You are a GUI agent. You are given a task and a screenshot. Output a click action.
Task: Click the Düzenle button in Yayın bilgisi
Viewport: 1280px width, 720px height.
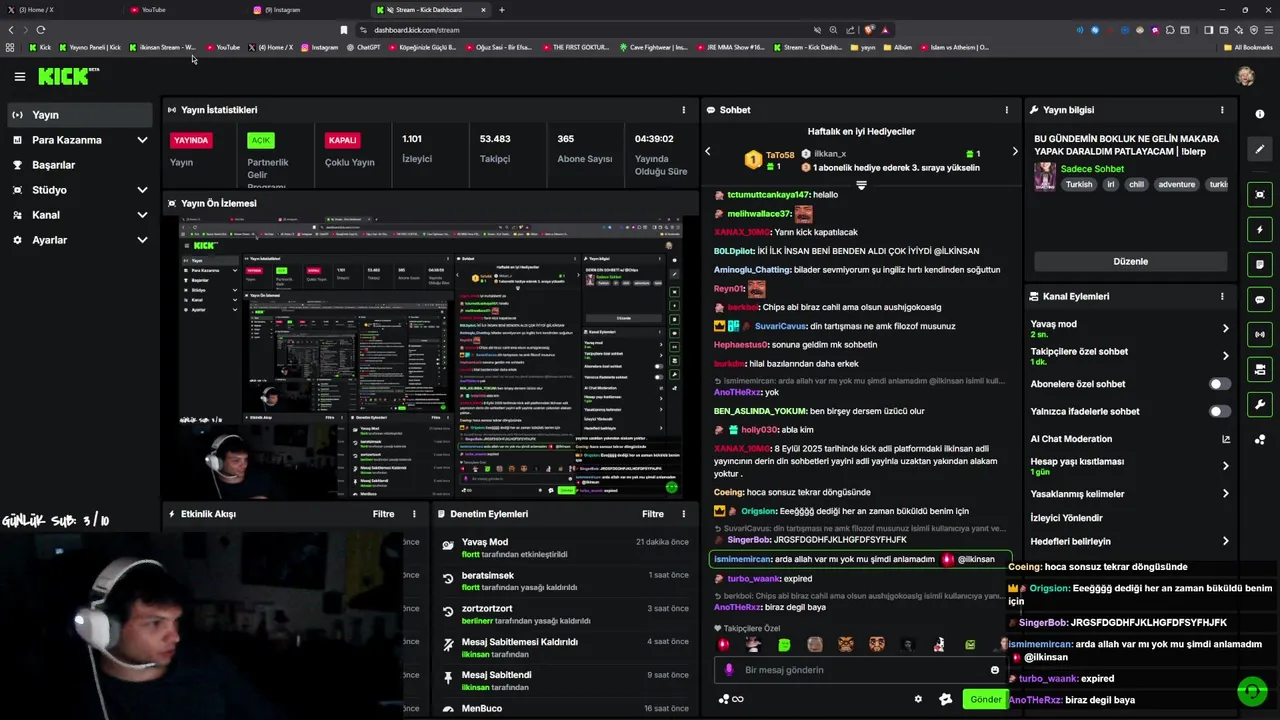click(x=1130, y=261)
